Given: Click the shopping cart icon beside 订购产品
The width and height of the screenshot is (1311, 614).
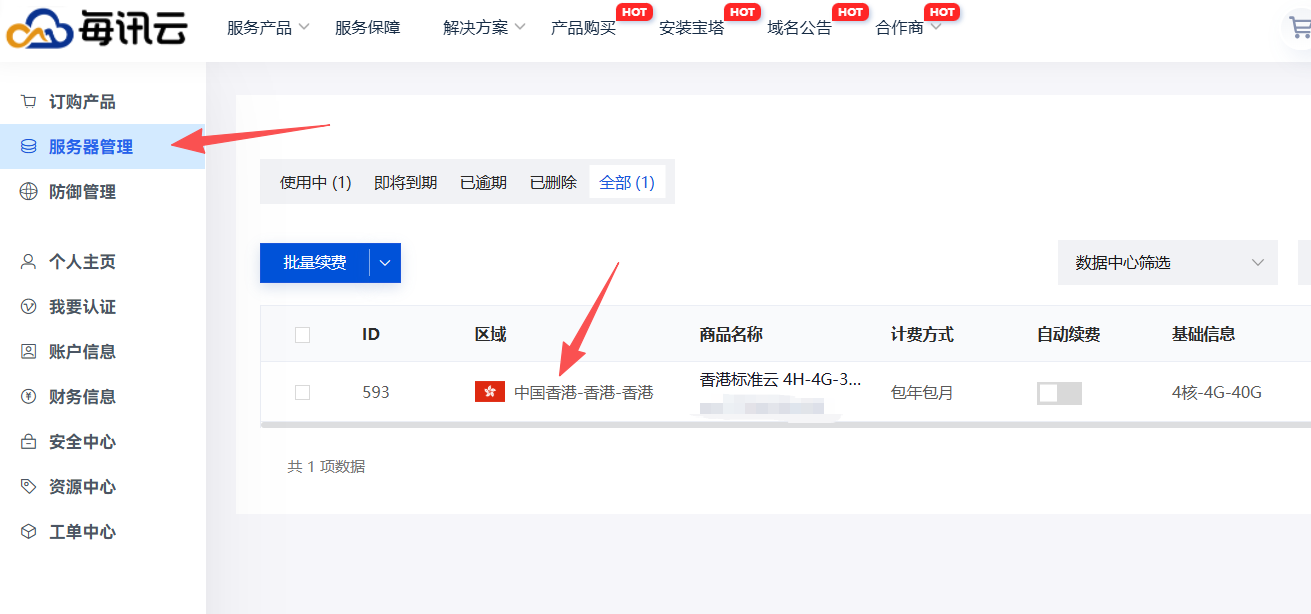Looking at the screenshot, I should (x=29, y=102).
